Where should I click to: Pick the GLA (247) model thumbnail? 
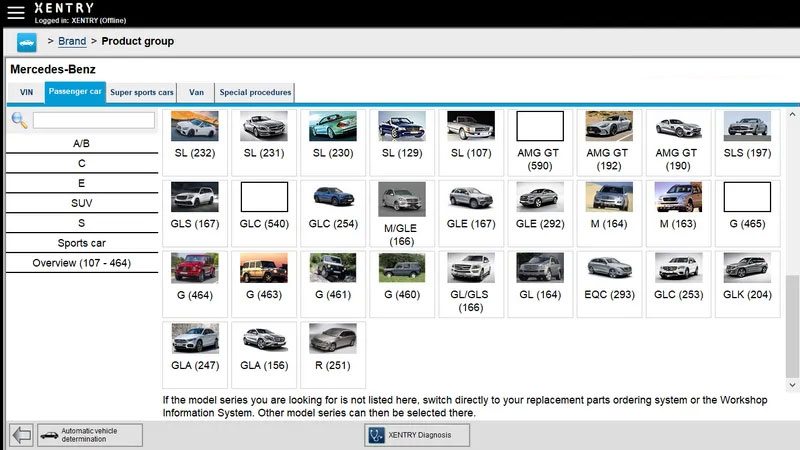[195, 339]
